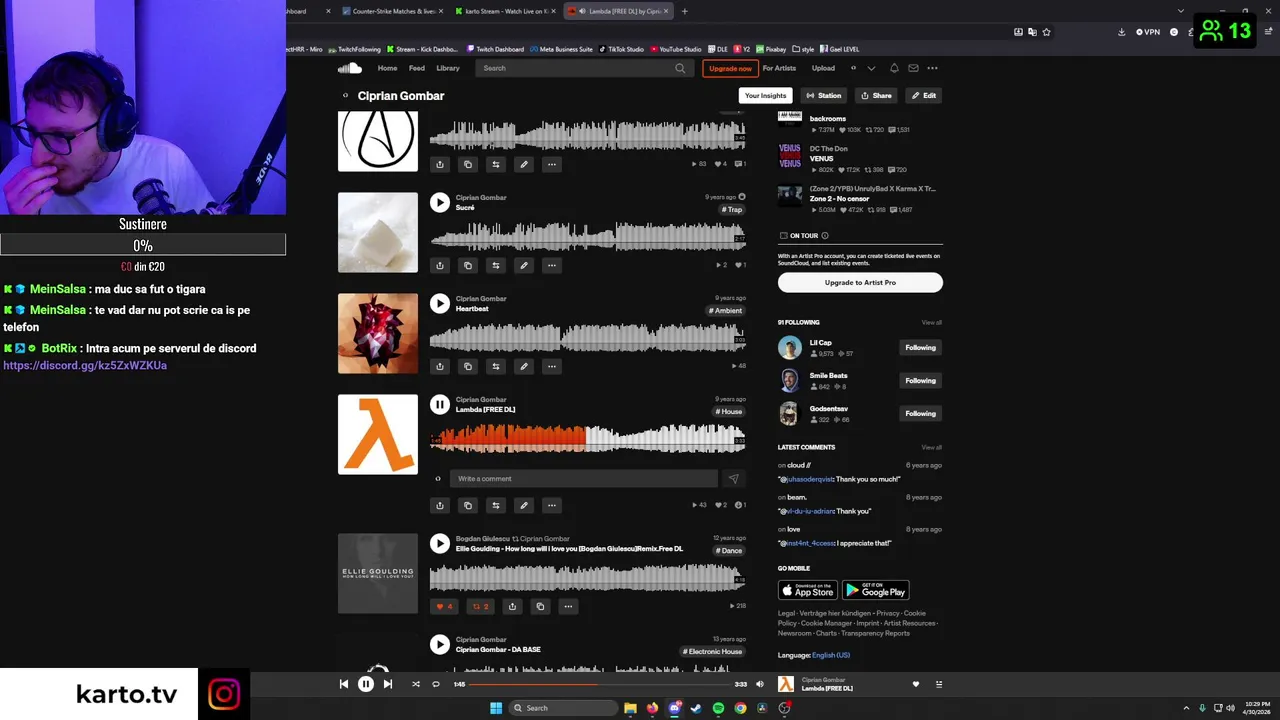The image size is (1280, 720).
Task: Toggle like heart in player bar
Action: (x=915, y=684)
